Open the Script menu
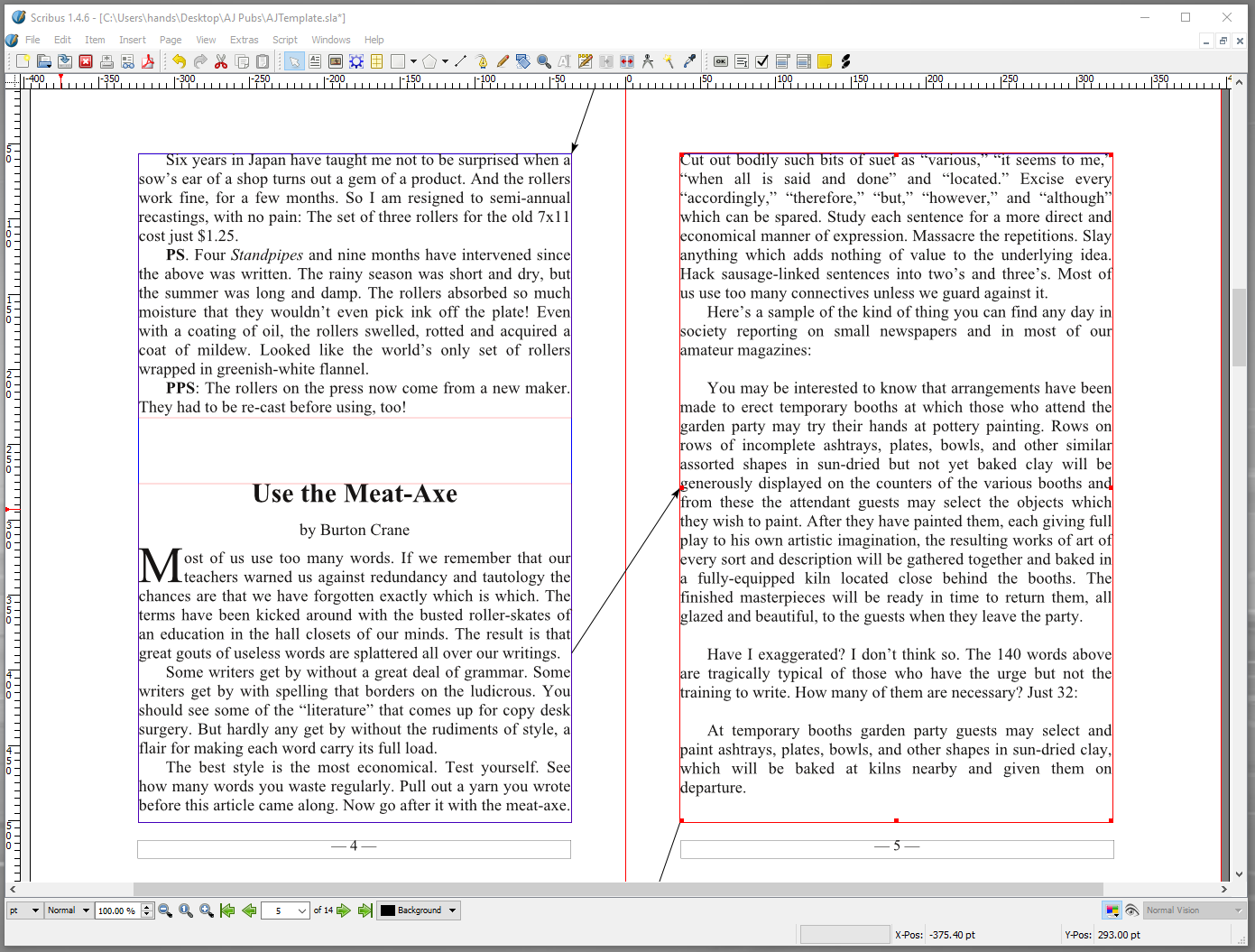Viewport: 1255px width, 952px height. tap(285, 40)
